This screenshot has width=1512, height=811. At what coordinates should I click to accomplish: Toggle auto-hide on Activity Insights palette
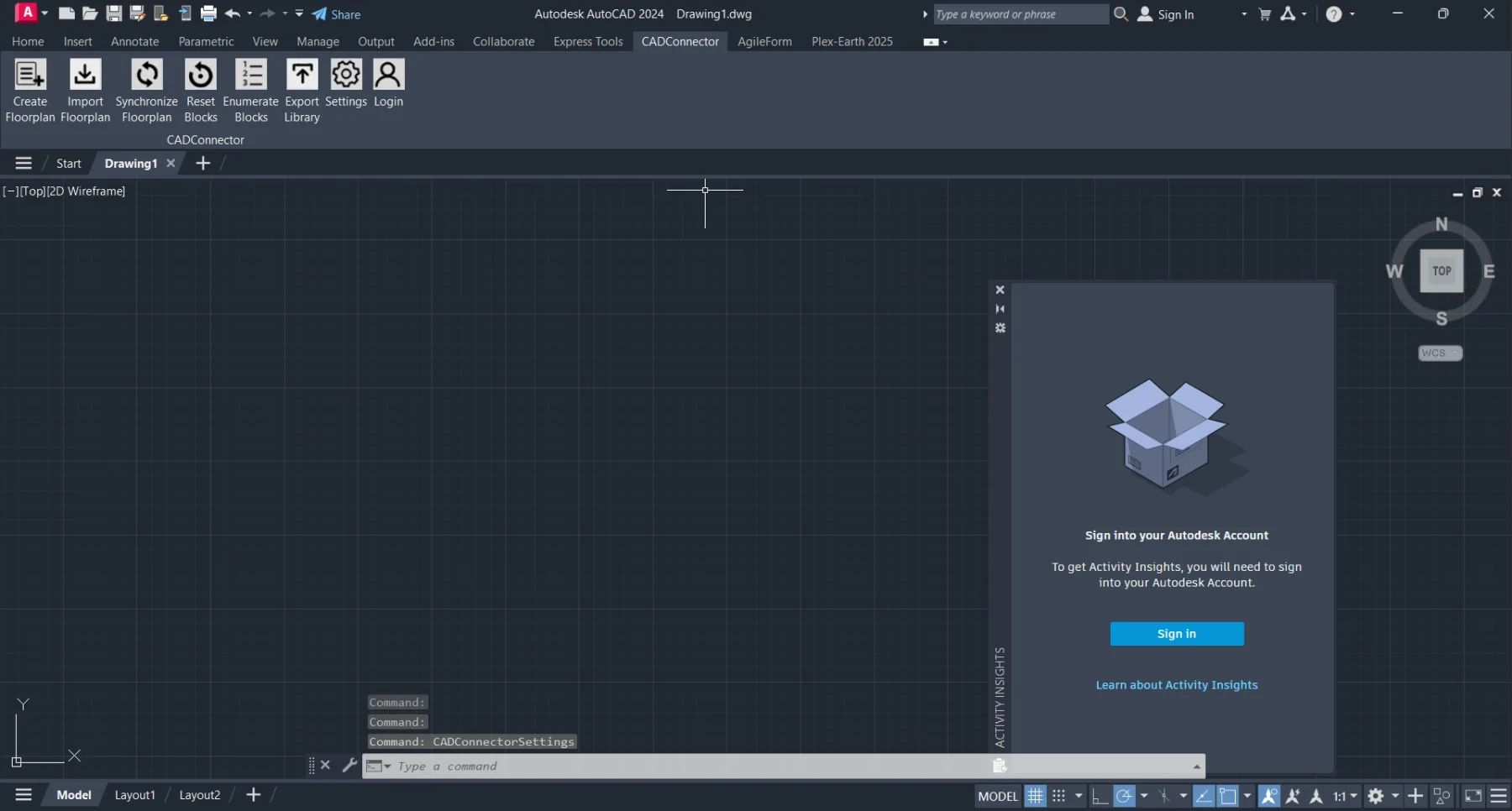coord(1000,309)
